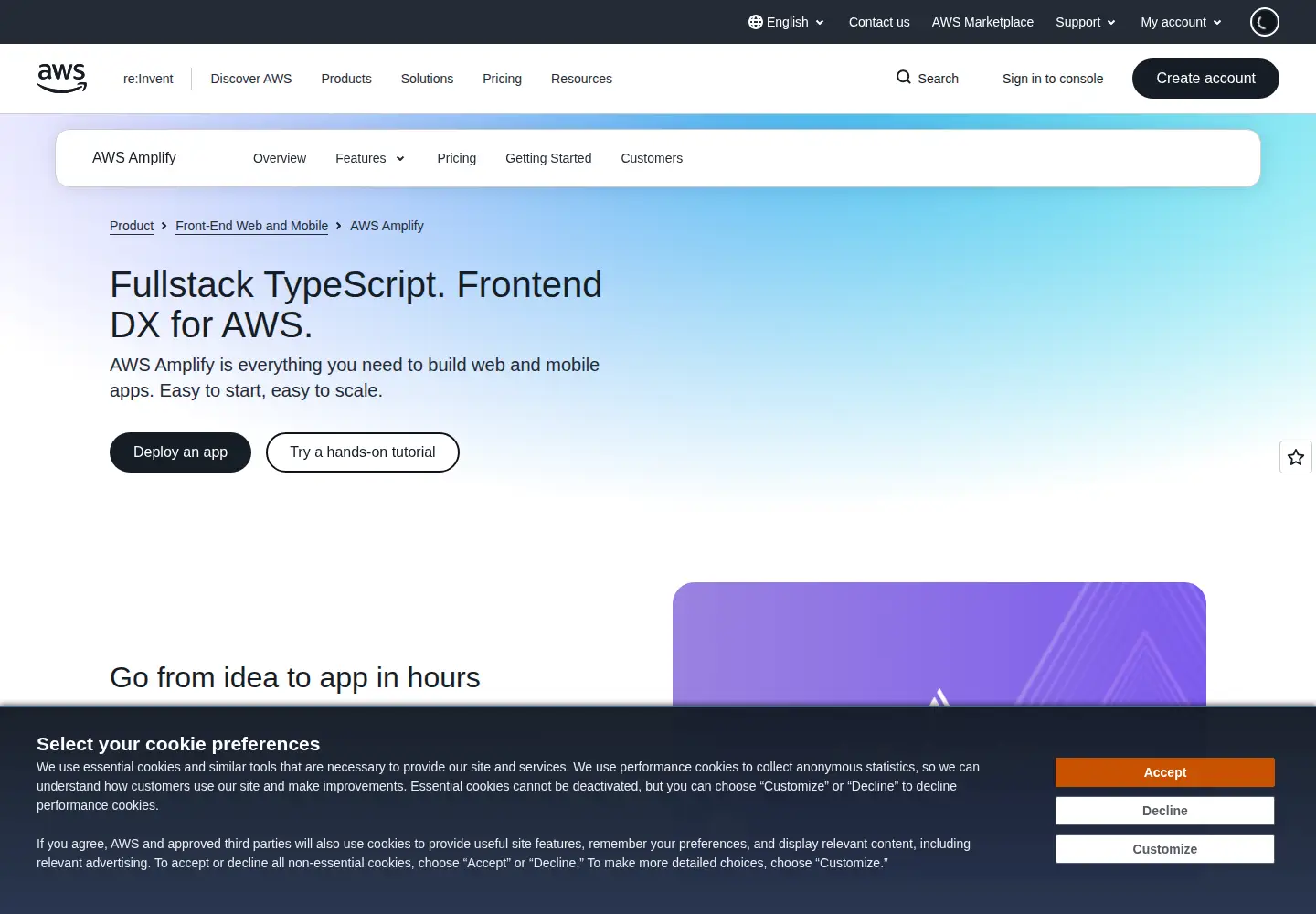This screenshot has width=1316, height=914.
Task: Customize cookie preferences
Action: tap(1165, 849)
